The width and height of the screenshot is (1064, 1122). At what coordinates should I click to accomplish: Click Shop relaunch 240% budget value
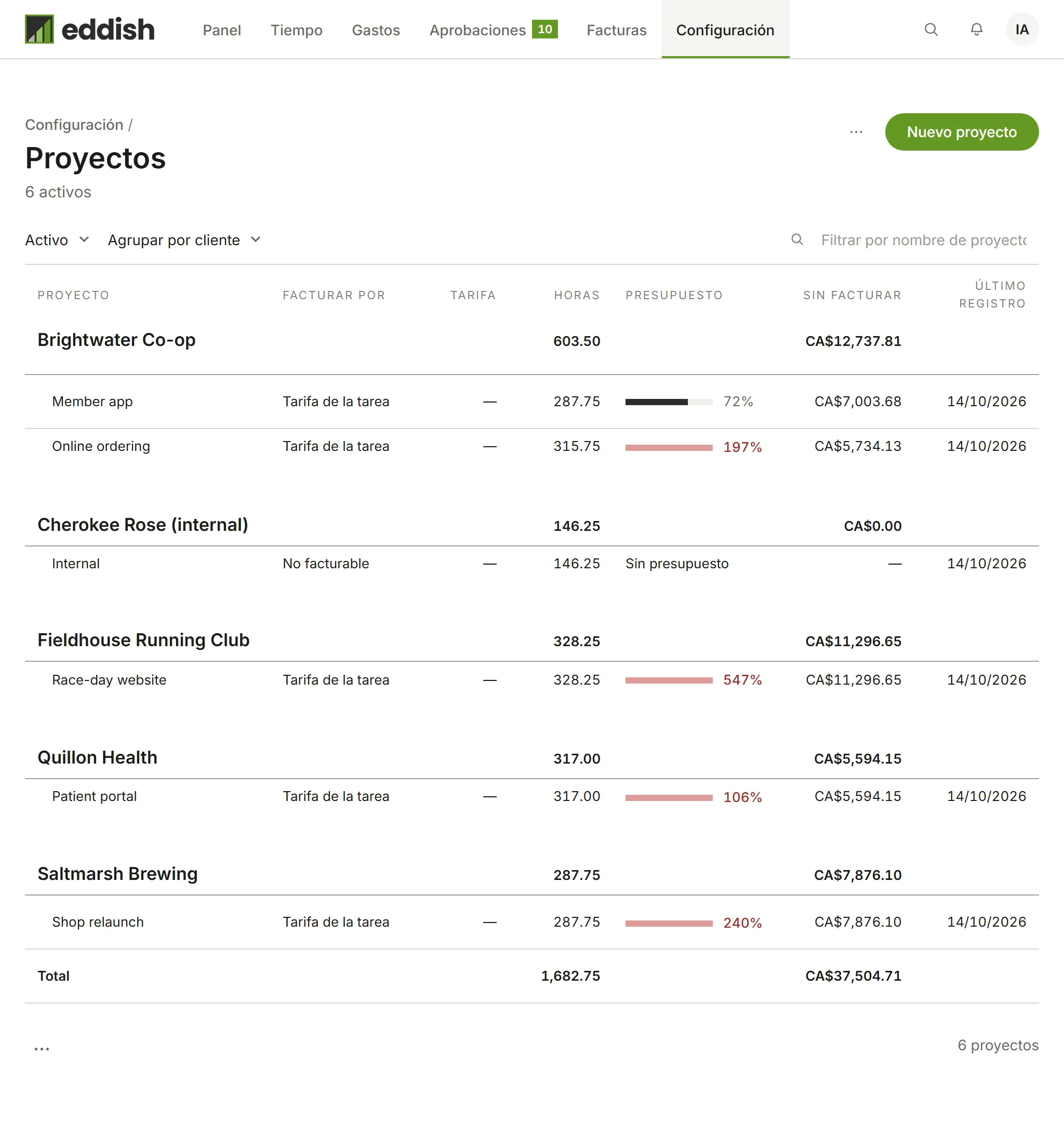742,923
